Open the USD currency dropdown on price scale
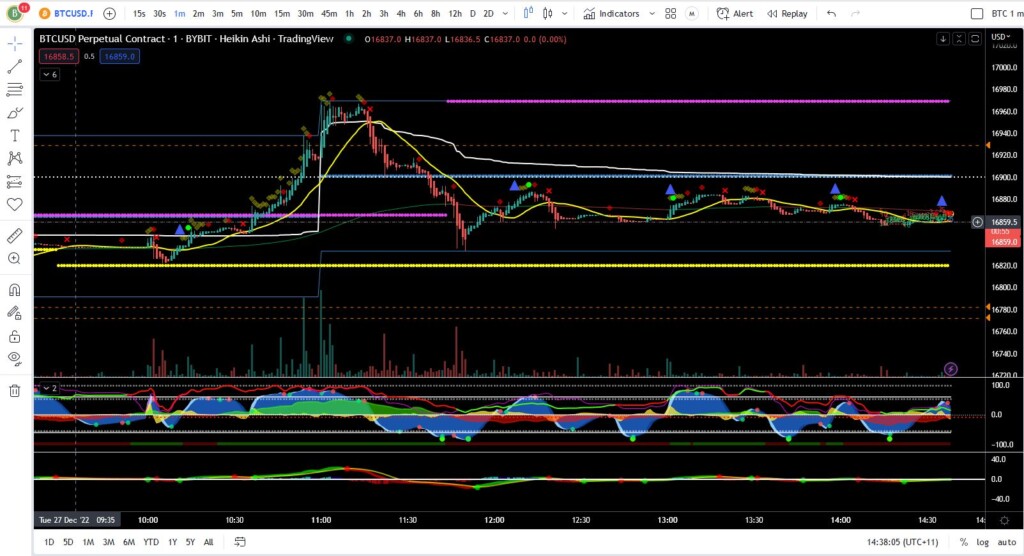Image resolution: width=1024 pixels, height=556 pixels. click(1000, 38)
